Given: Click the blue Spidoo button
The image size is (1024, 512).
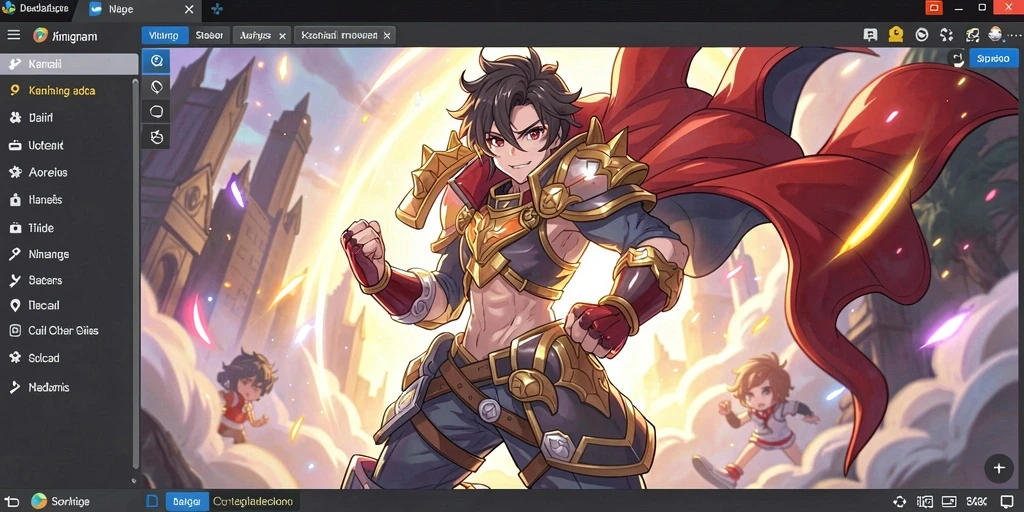Looking at the screenshot, I should (x=993, y=58).
